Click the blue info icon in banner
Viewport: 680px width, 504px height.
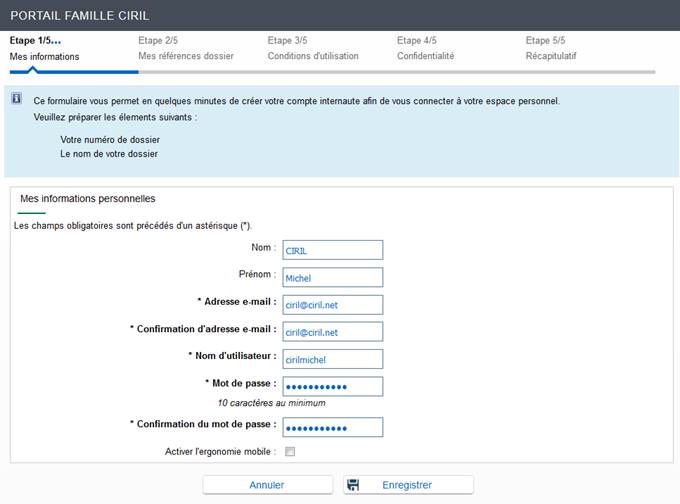coord(17,100)
